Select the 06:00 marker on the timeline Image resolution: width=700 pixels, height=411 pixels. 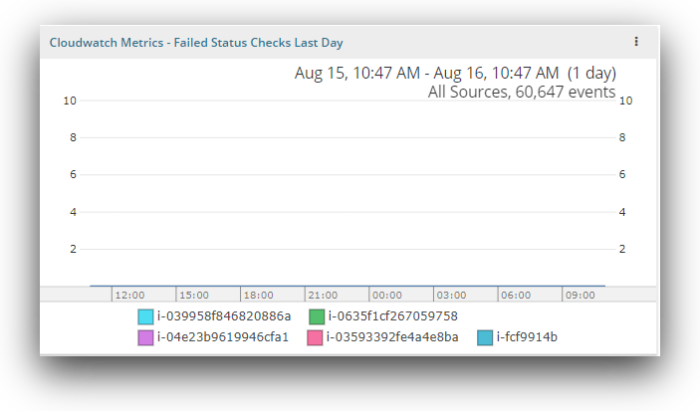(x=515, y=295)
